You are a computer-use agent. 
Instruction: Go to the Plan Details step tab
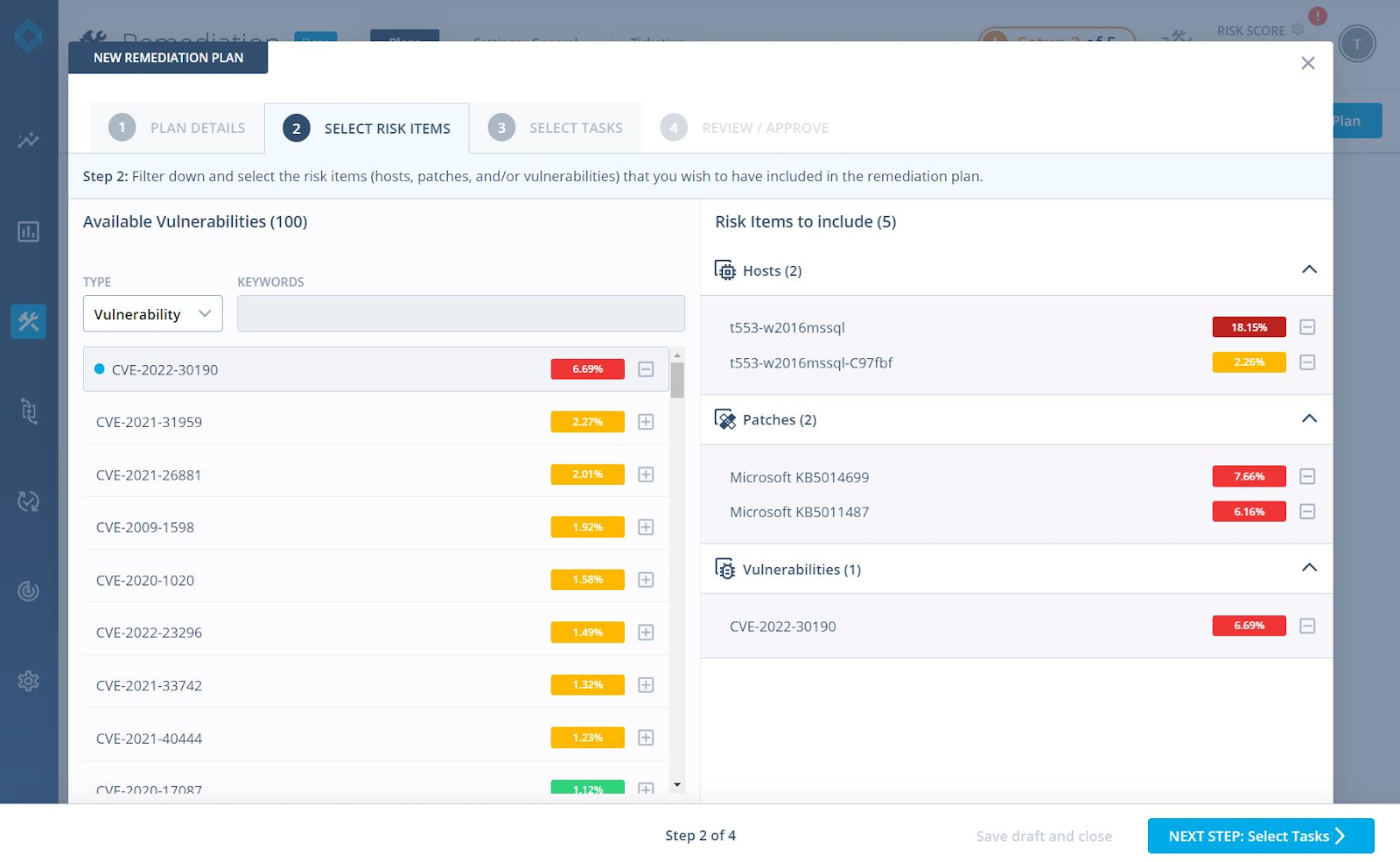click(178, 129)
